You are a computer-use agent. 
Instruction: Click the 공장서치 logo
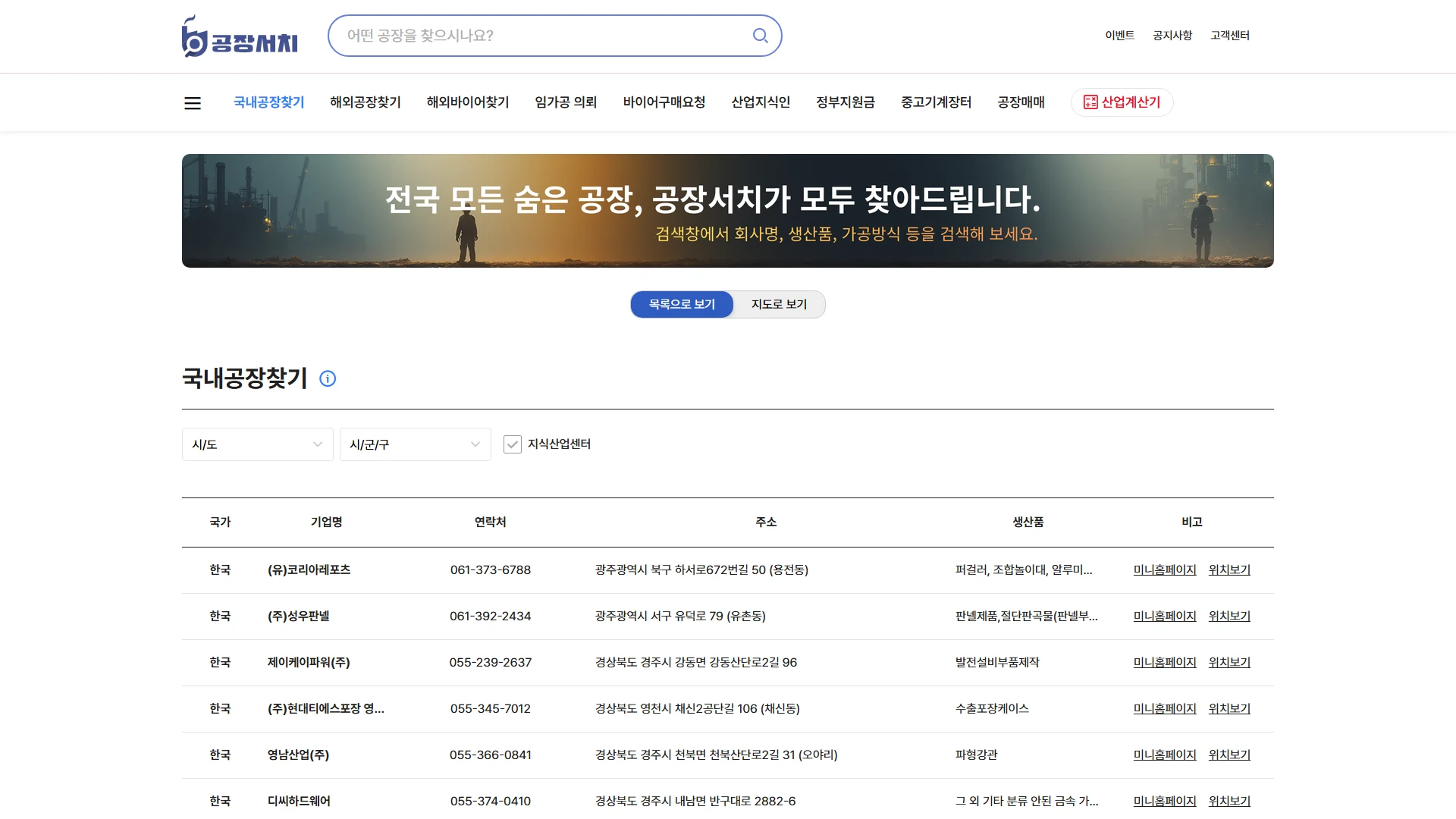(240, 36)
